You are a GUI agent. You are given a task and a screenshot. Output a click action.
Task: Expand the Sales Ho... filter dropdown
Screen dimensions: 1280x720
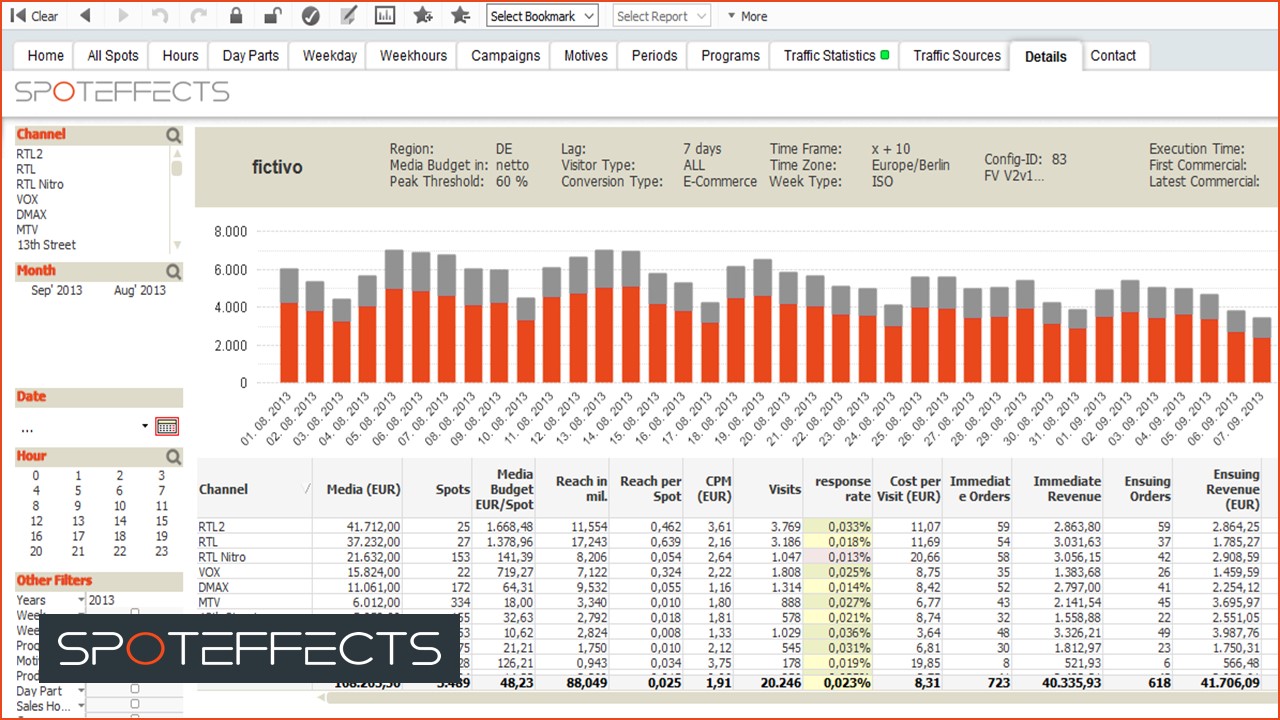(81, 706)
